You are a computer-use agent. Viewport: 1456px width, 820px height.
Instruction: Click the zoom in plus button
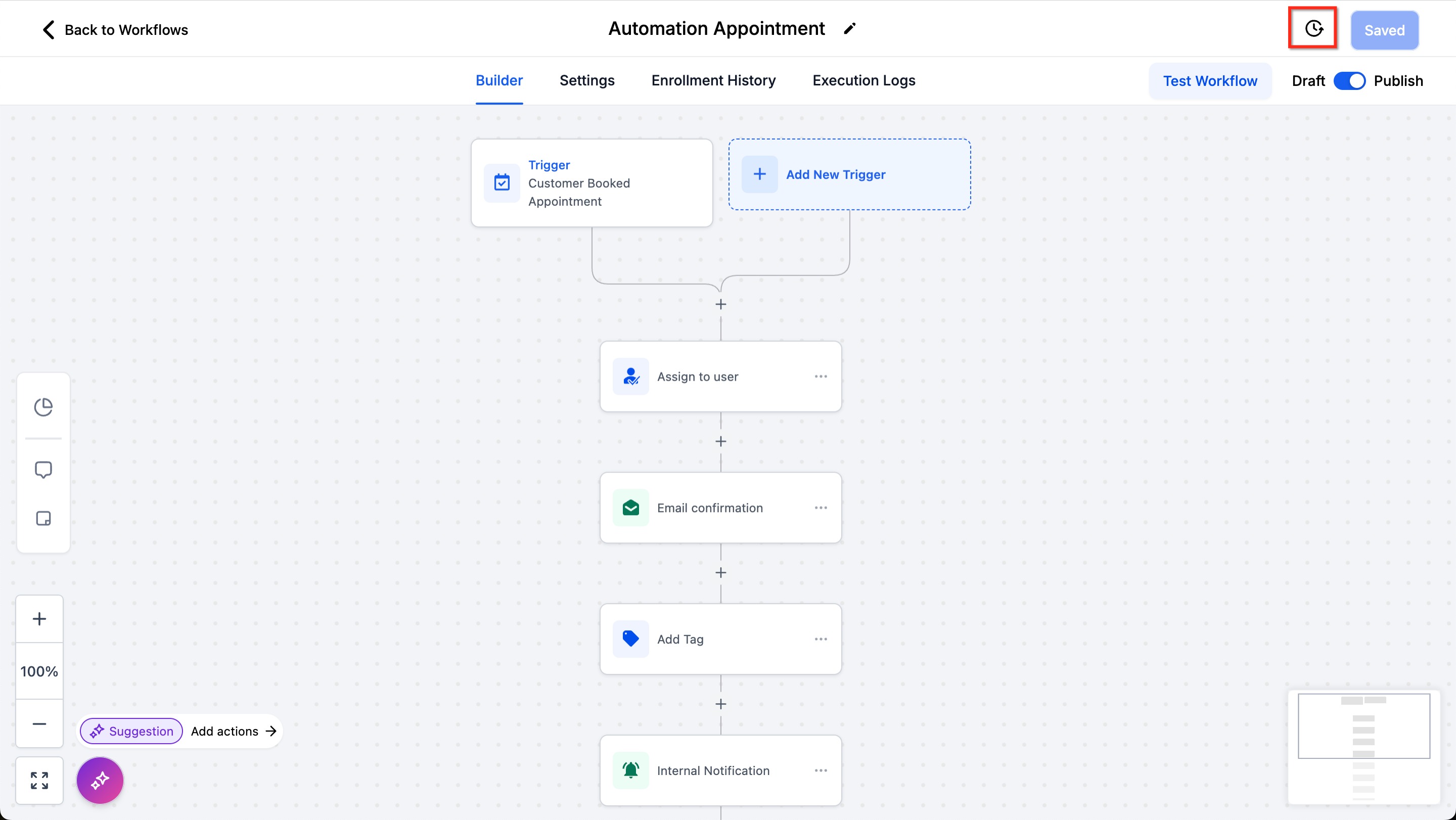[x=39, y=619]
